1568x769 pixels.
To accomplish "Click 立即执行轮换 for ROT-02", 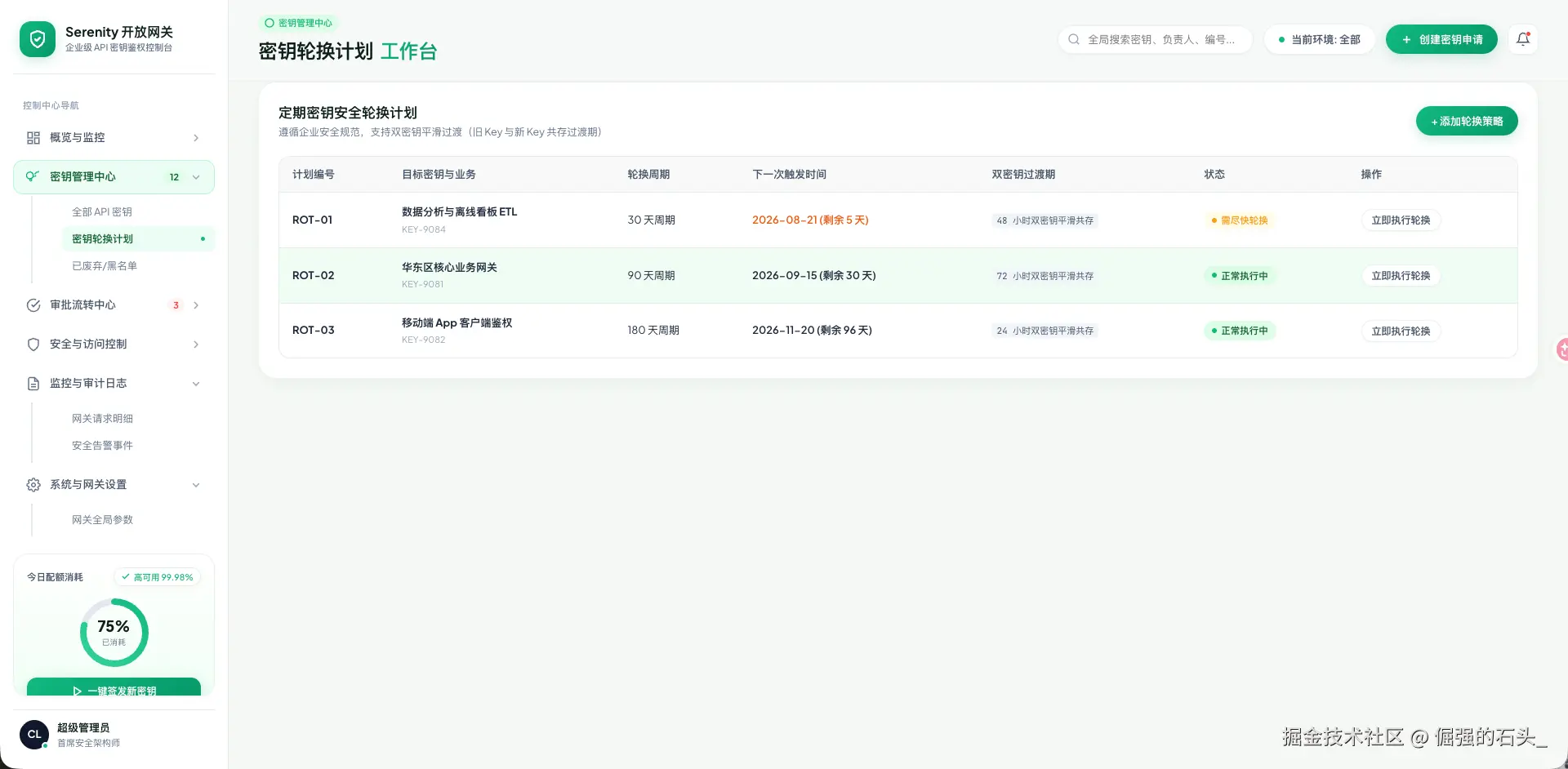I will 1401,276.
